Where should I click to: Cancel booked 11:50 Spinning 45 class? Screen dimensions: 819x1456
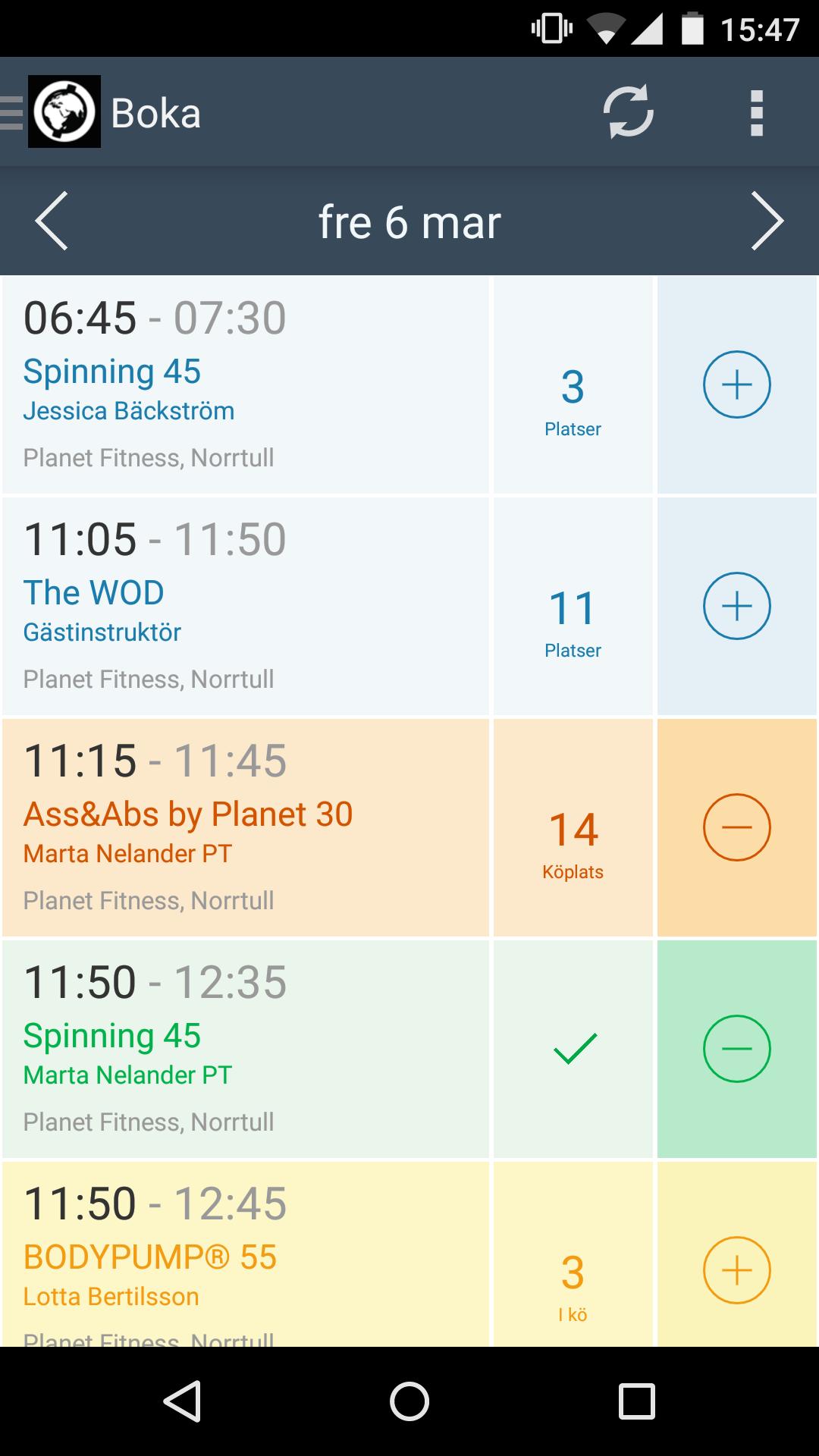click(x=736, y=1049)
